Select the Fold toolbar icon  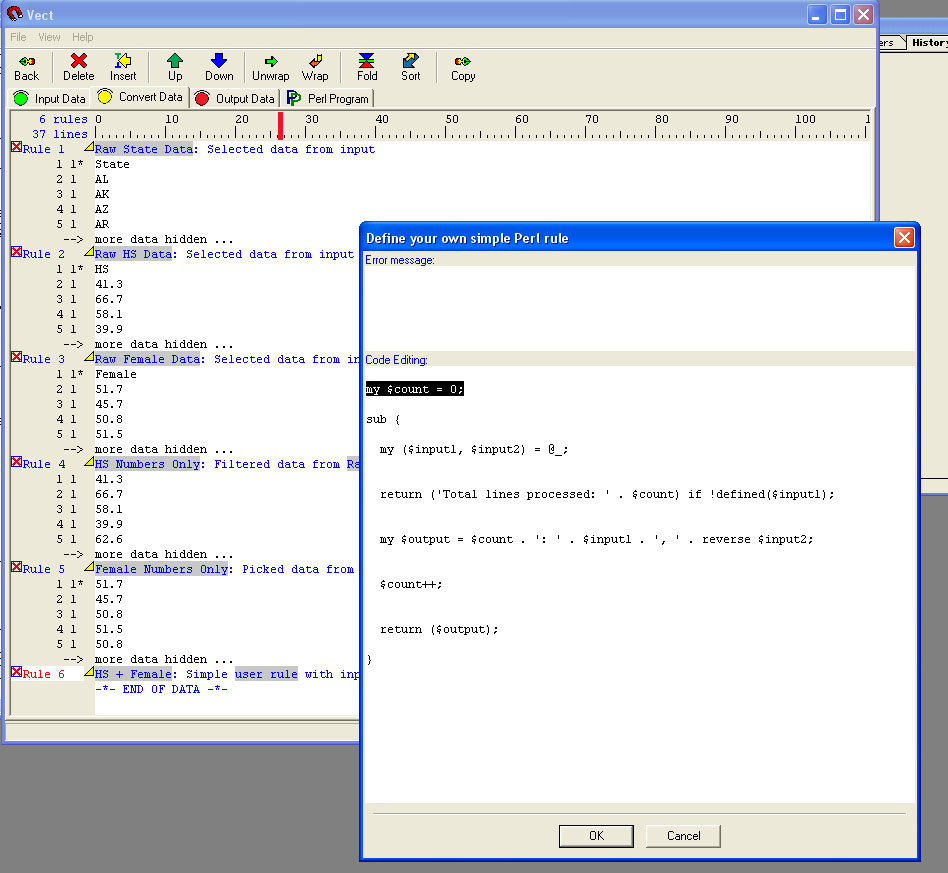tap(366, 66)
